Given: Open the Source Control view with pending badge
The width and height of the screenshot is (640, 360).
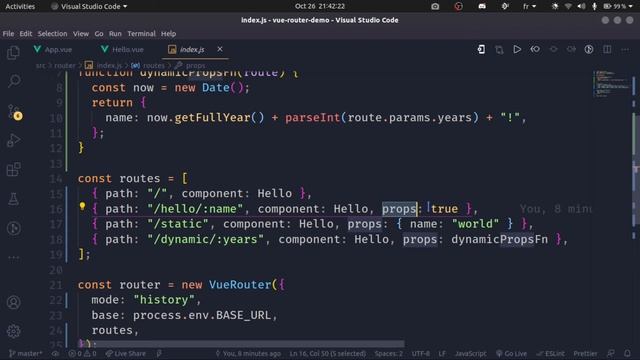Looking at the screenshot, I should 14,112.
